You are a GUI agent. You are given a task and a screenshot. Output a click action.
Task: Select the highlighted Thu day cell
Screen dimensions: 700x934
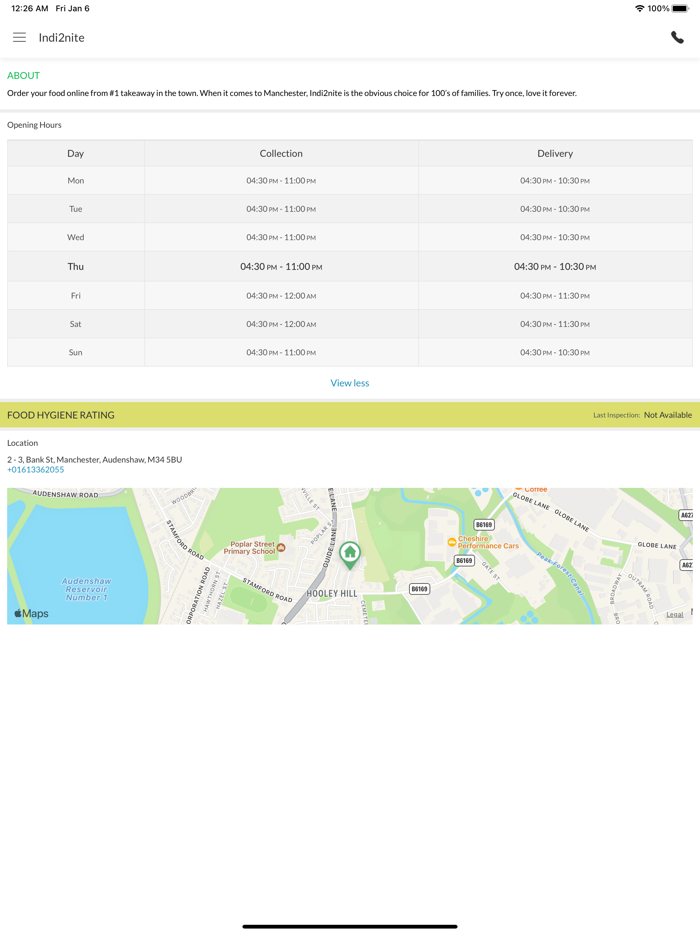(76, 266)
